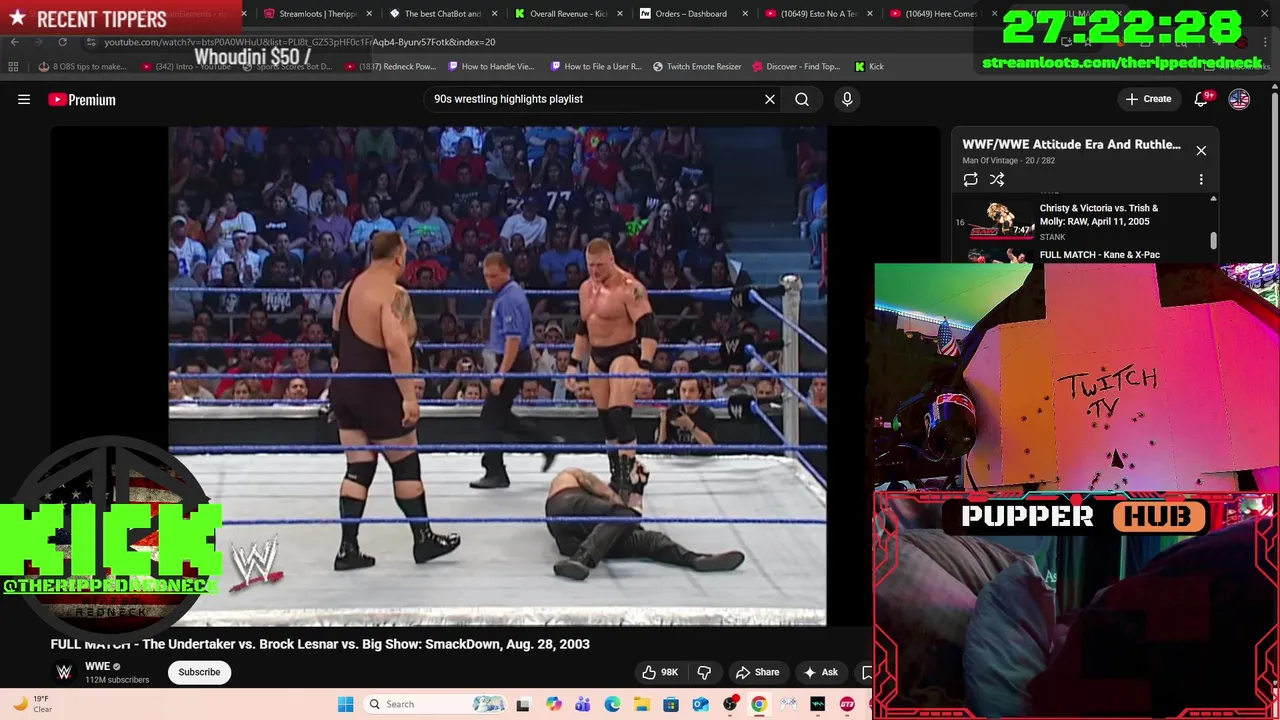Open 8 OBS tips bookmark
Image resolution: width=1280 pixels, height=720 pixels.
pos(82,67)
